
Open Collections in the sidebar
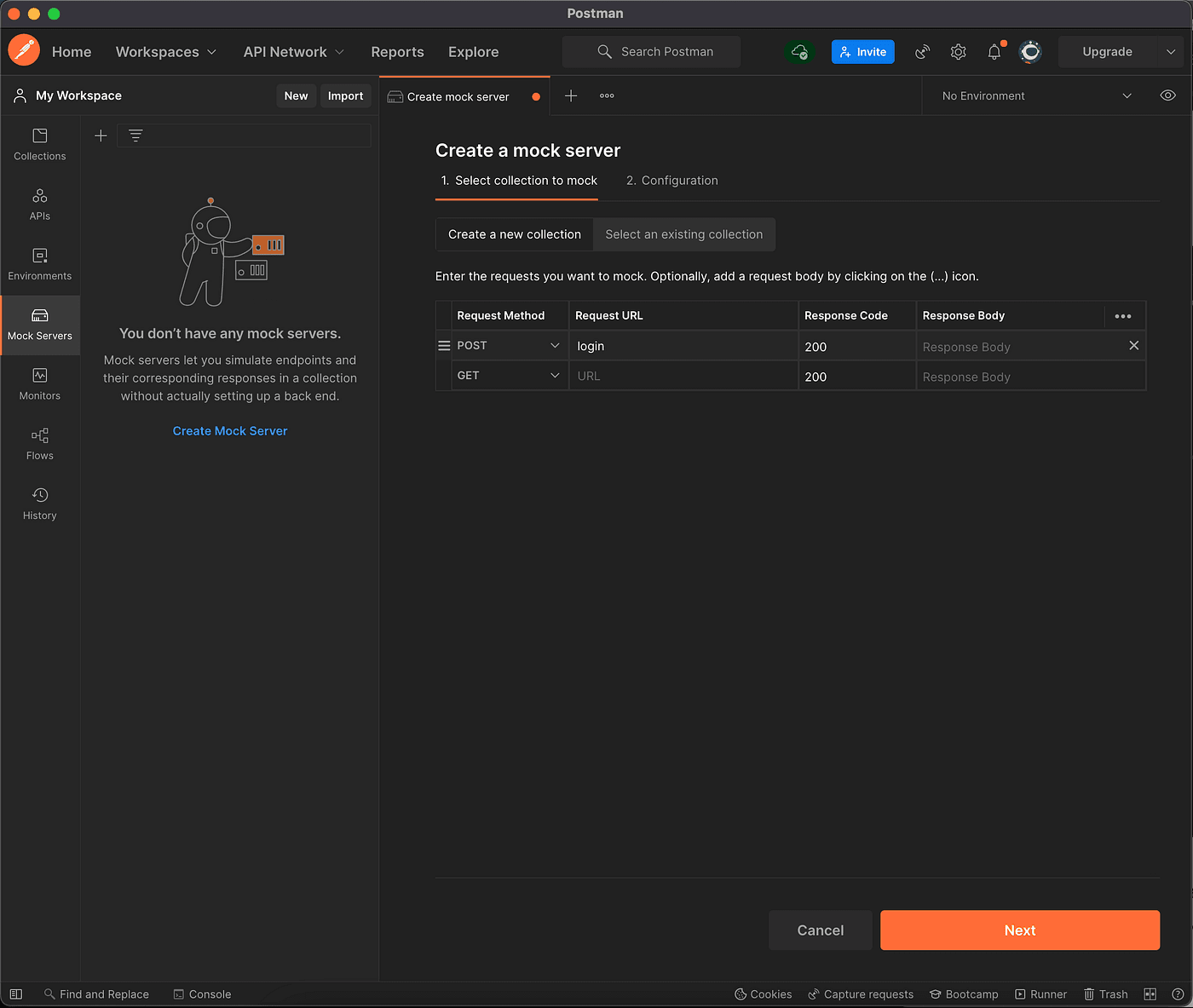40,145
